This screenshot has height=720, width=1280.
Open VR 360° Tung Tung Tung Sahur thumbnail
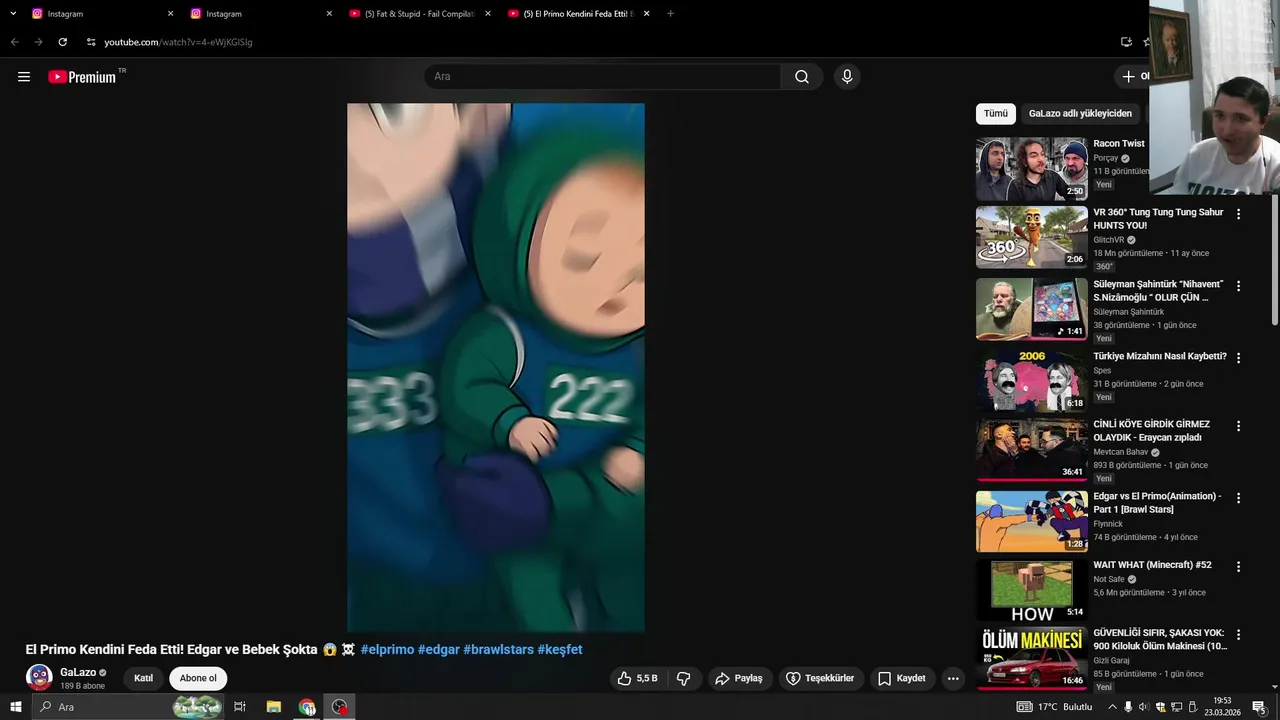(x=1031, y=237)
